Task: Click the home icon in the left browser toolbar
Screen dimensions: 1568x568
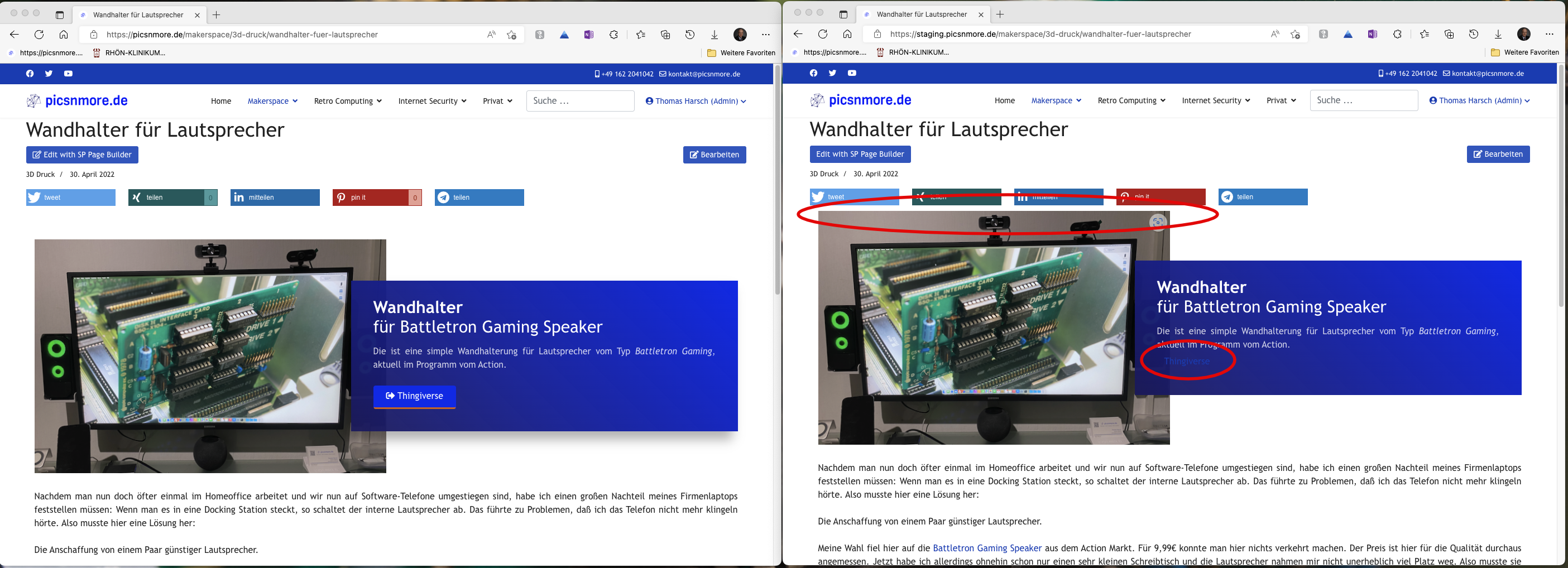Action: [x=63, y=35]
